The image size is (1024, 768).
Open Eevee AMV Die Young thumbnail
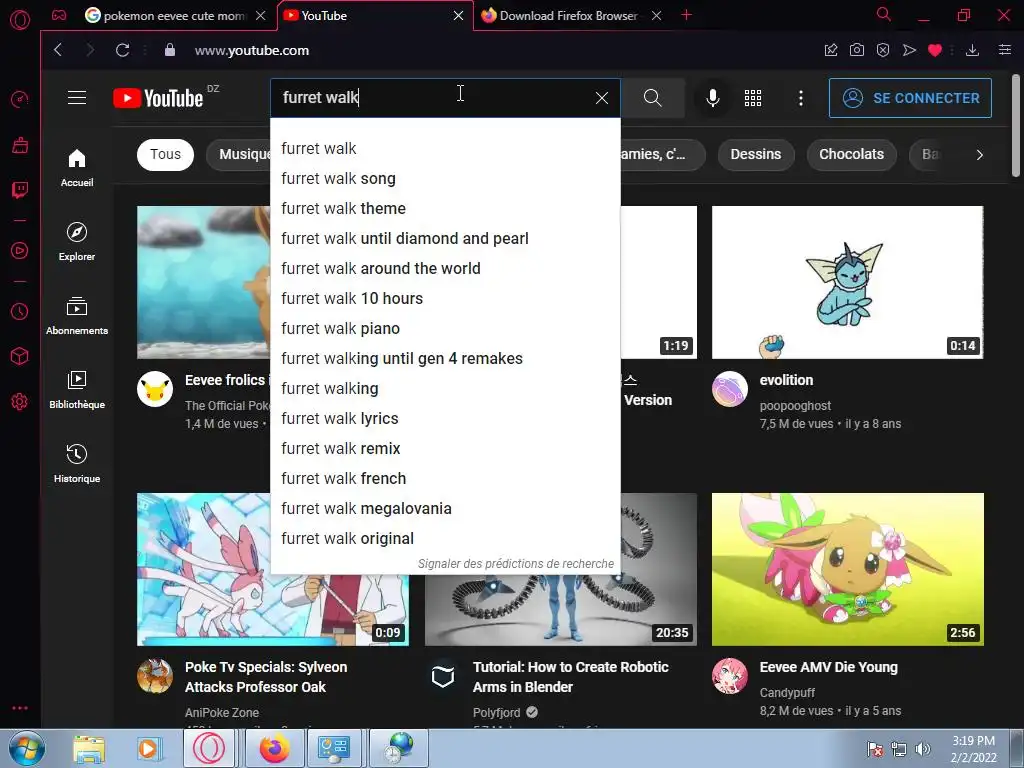click(x=848, y=569)
